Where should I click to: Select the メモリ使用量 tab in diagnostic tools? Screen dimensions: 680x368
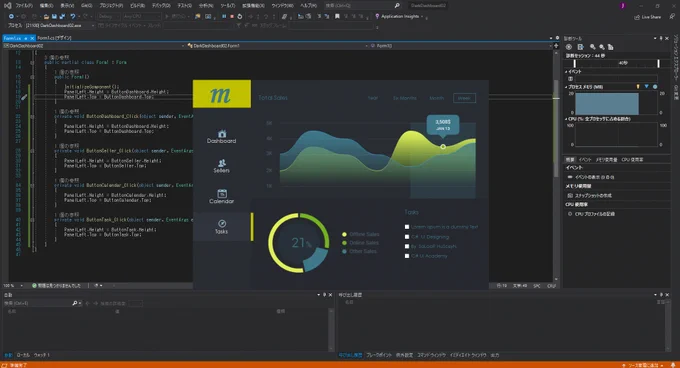[606, 160]
